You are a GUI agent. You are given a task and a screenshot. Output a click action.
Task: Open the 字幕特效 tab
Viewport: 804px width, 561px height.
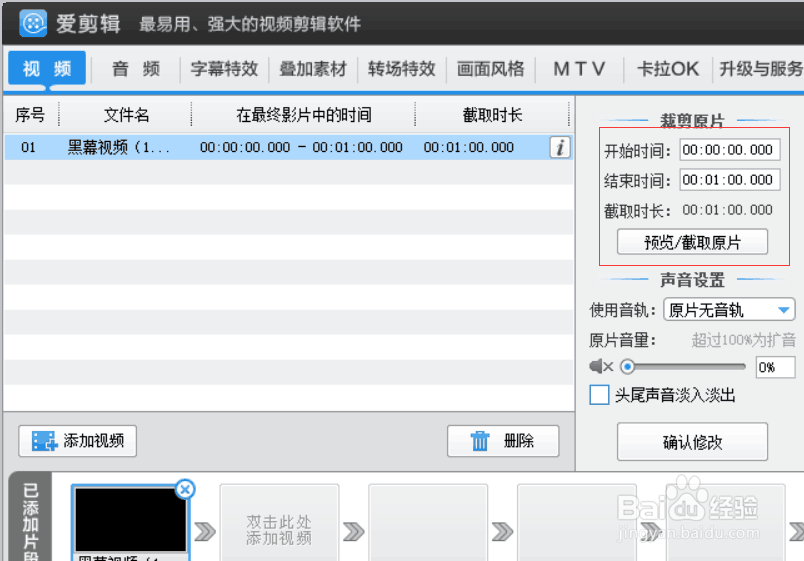(x=224, y=69)
